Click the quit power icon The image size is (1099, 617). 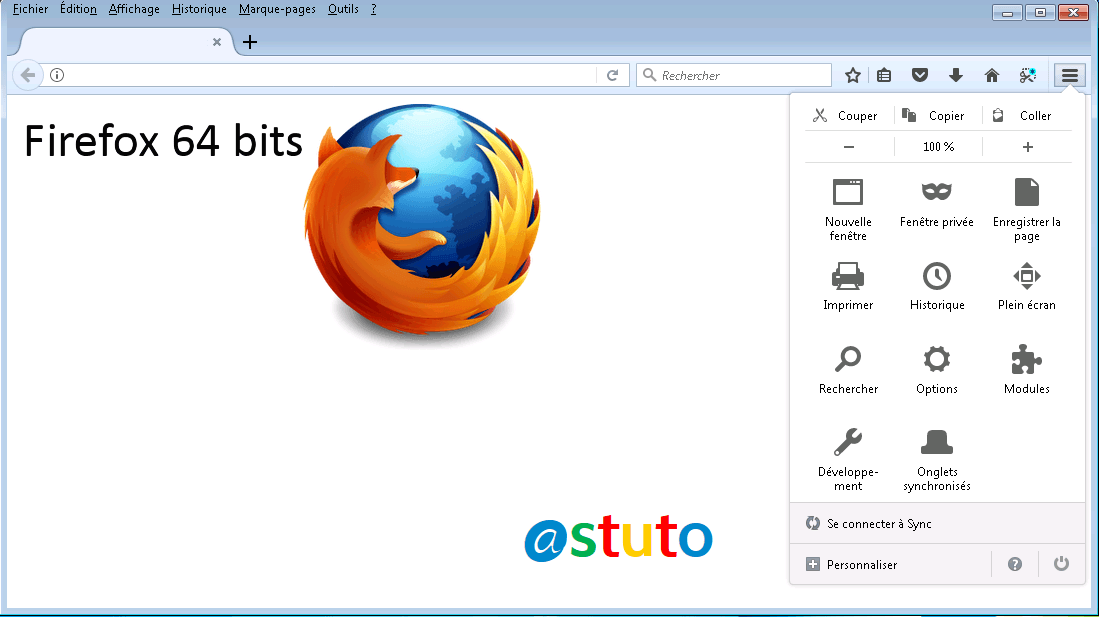click(x=1061, y=564)
